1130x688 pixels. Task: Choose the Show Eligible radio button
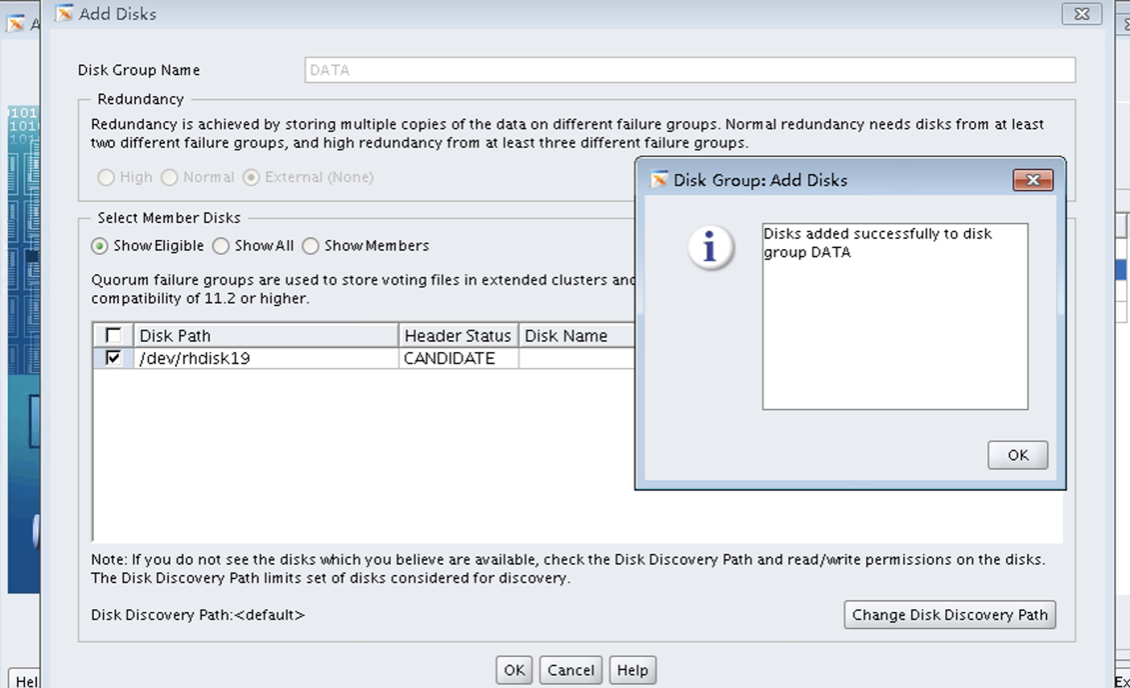tap(99, 246)
